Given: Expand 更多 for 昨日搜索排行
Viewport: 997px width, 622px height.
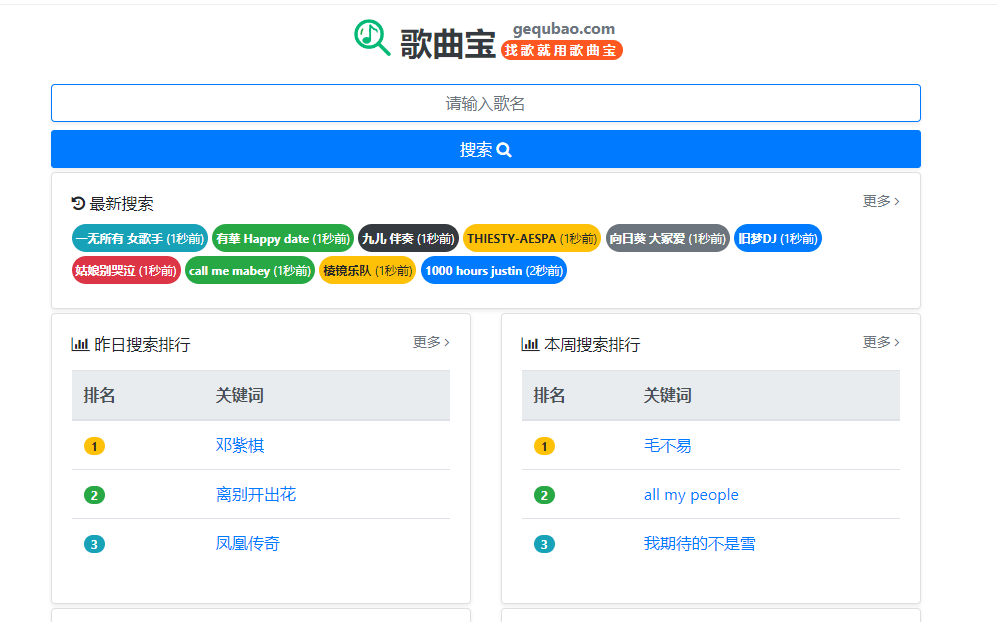Looking at the screenshot, I should click(430, 342).
